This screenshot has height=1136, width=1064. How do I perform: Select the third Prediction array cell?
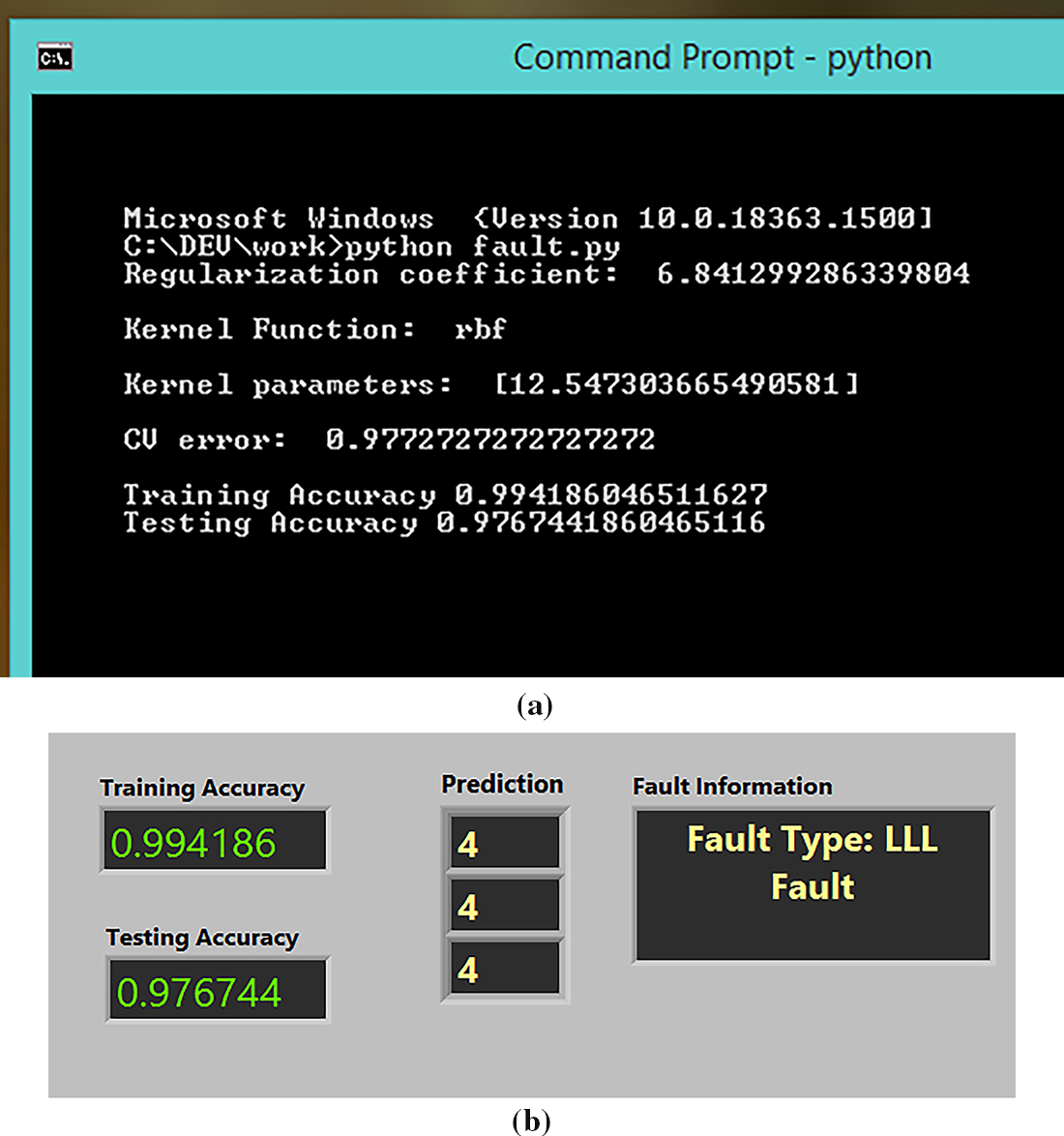coord(504,969)
